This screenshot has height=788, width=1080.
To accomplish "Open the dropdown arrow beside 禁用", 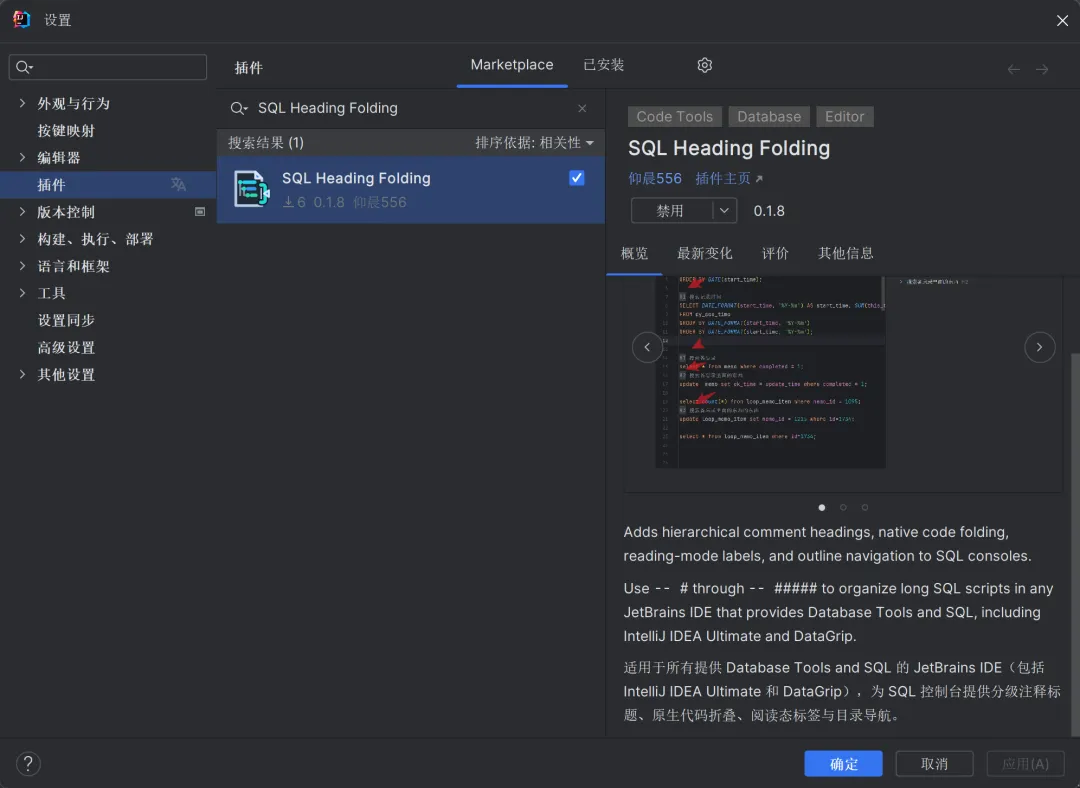I will pos(724,211).
